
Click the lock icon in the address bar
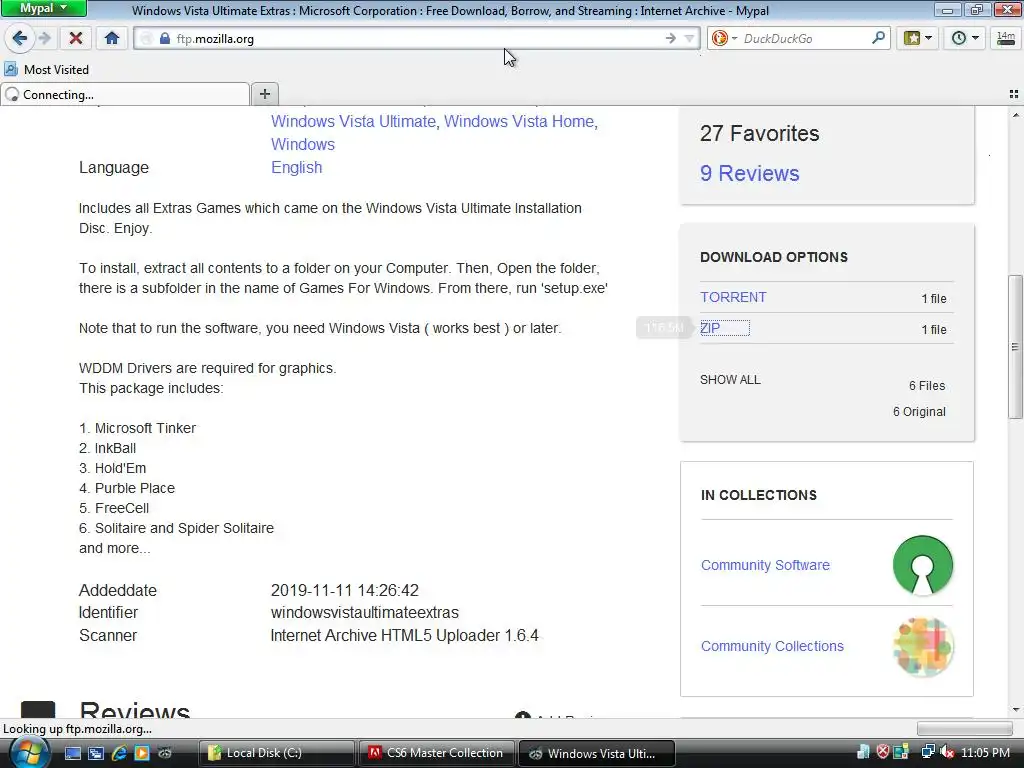[165, 39]
